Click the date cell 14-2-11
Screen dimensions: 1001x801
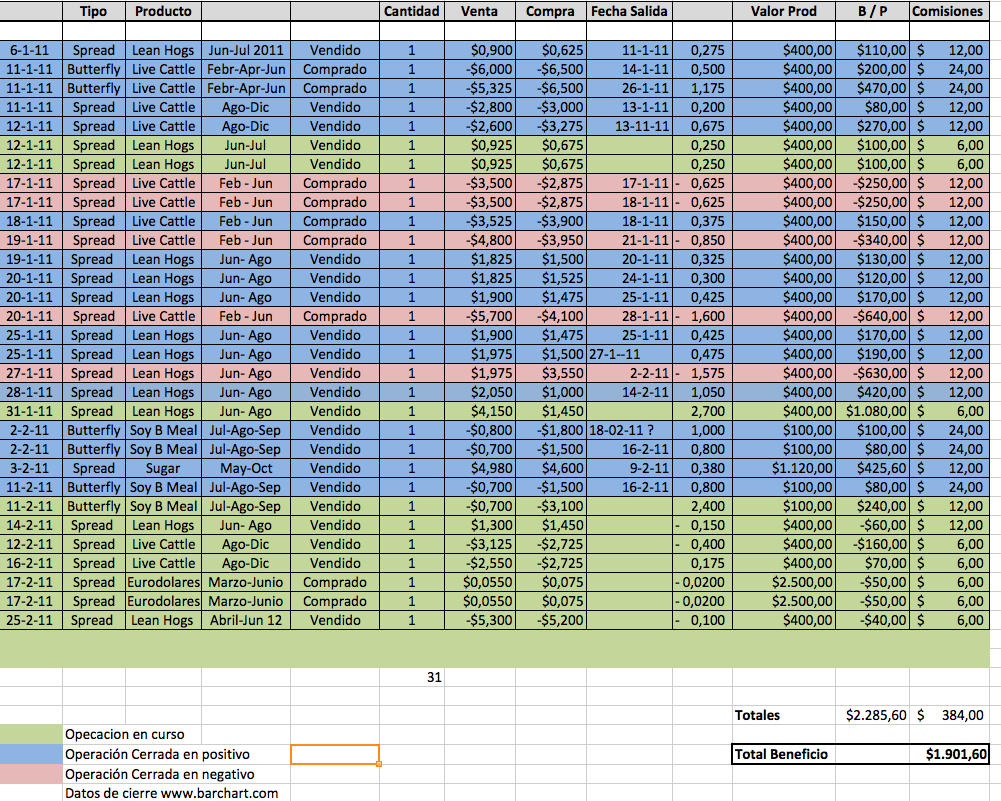point(30,525)
